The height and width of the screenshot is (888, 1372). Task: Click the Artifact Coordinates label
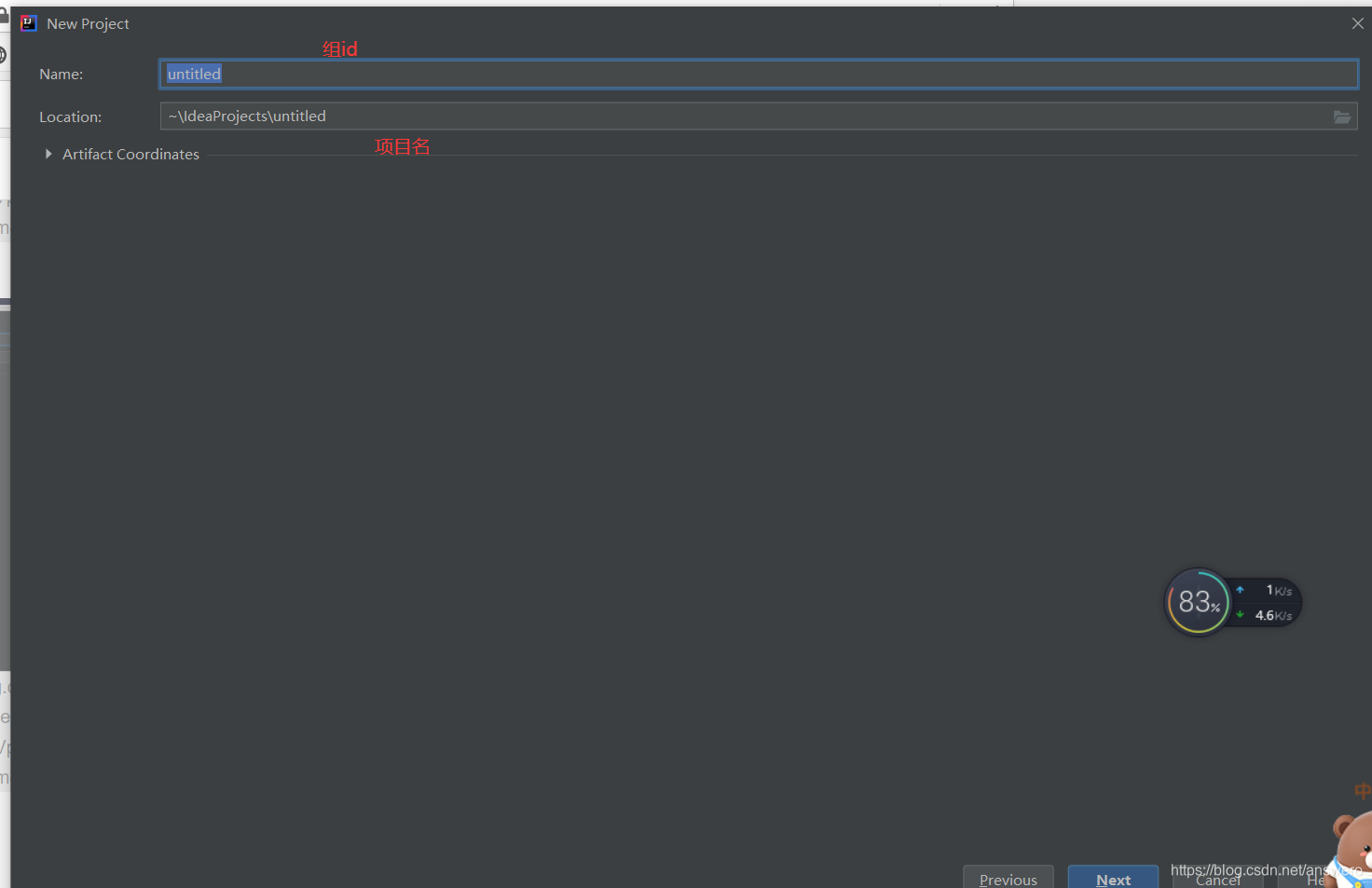pyautogui.click(x=130, y=155)
